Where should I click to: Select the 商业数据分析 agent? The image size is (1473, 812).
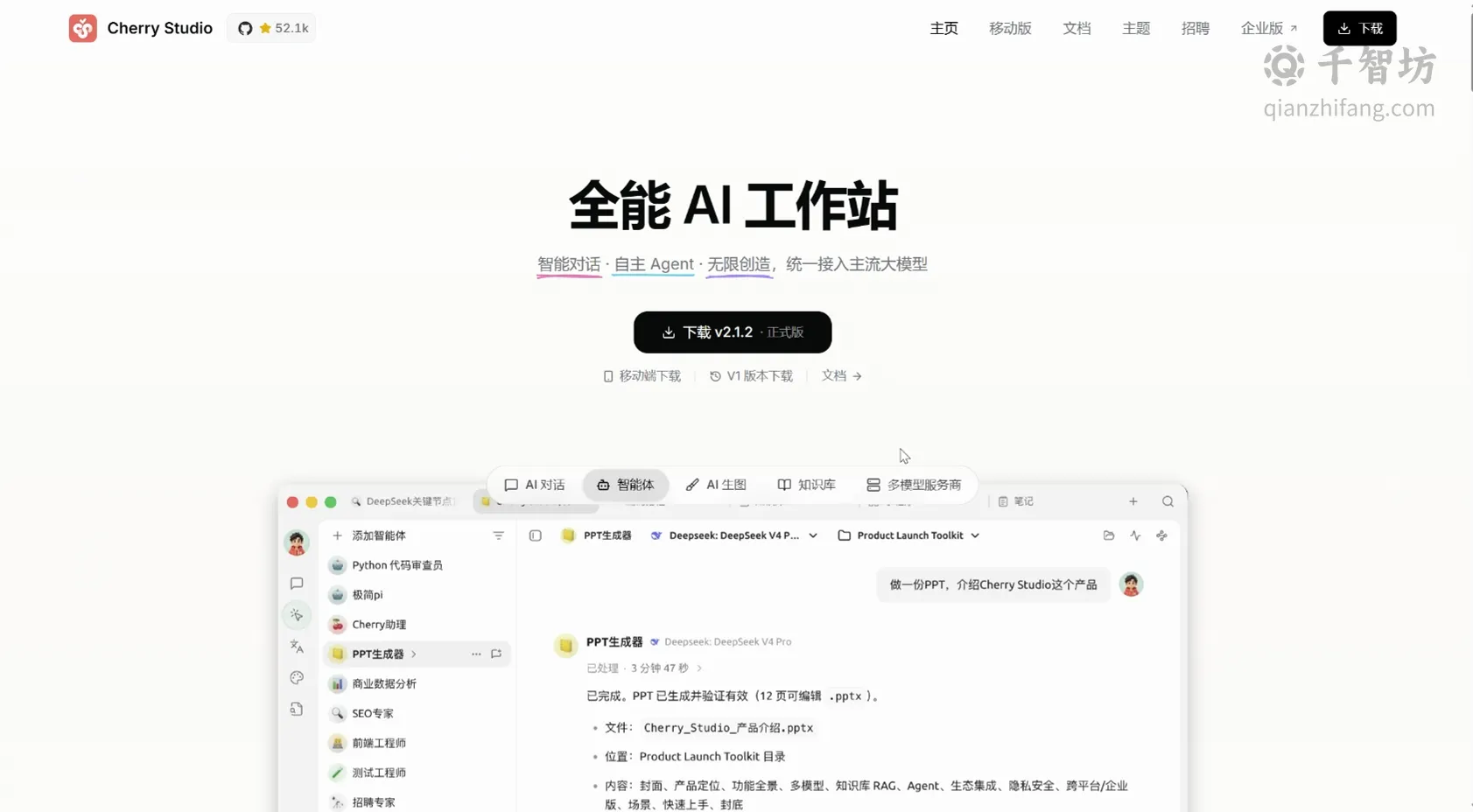(417, 684)
